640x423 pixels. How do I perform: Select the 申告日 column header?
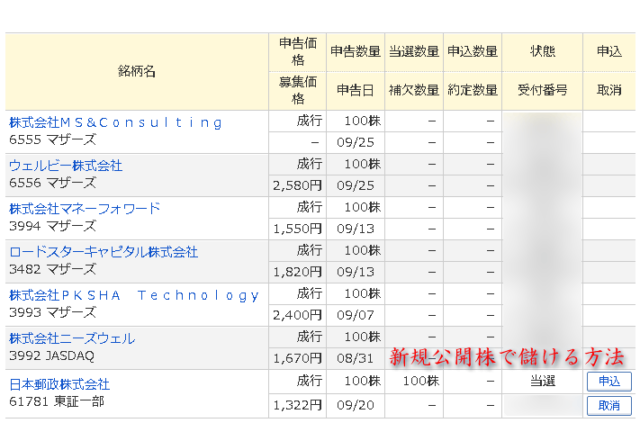coord(356,91)
